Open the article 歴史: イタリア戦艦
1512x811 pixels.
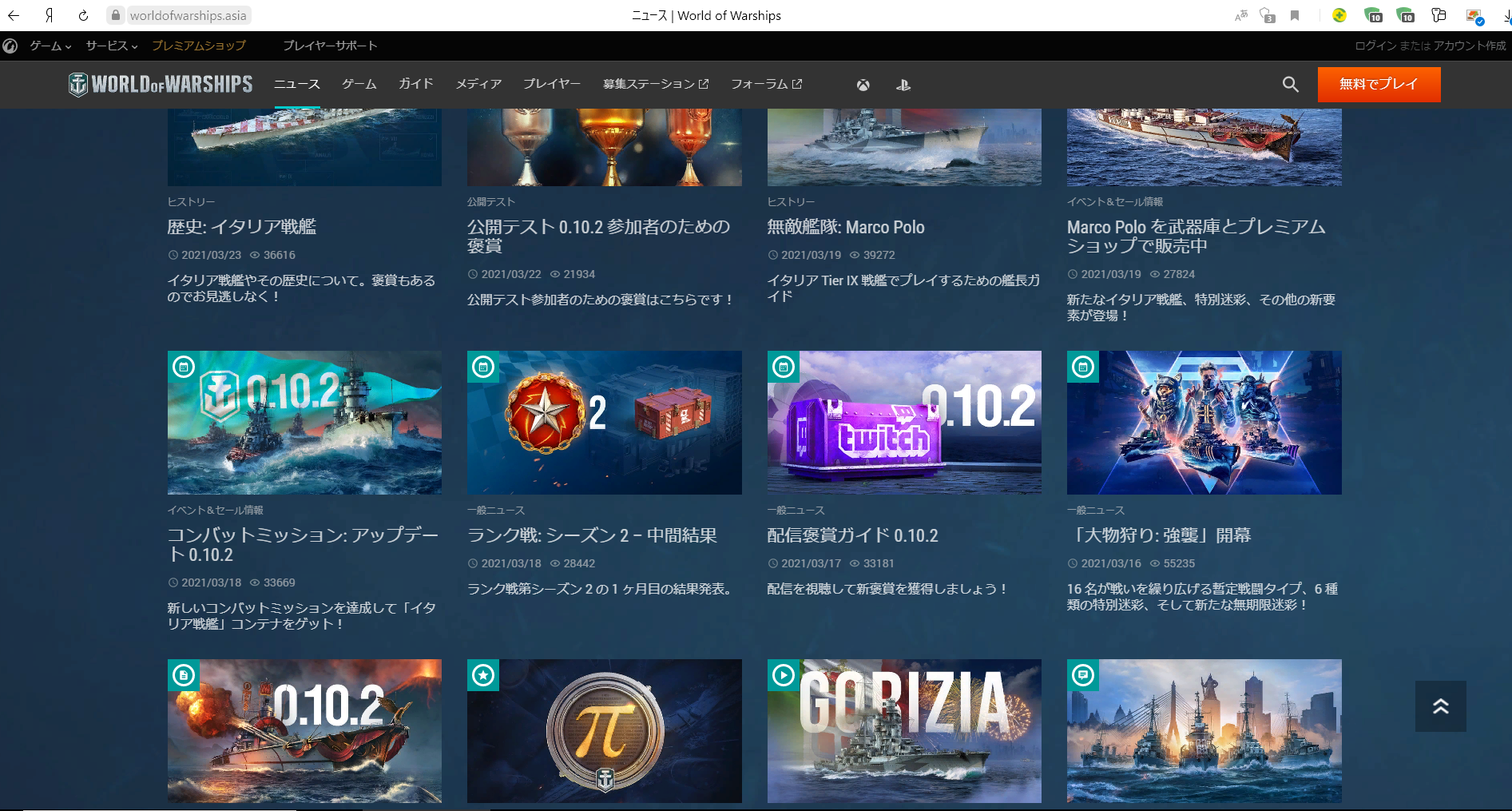tap(241, 227)
